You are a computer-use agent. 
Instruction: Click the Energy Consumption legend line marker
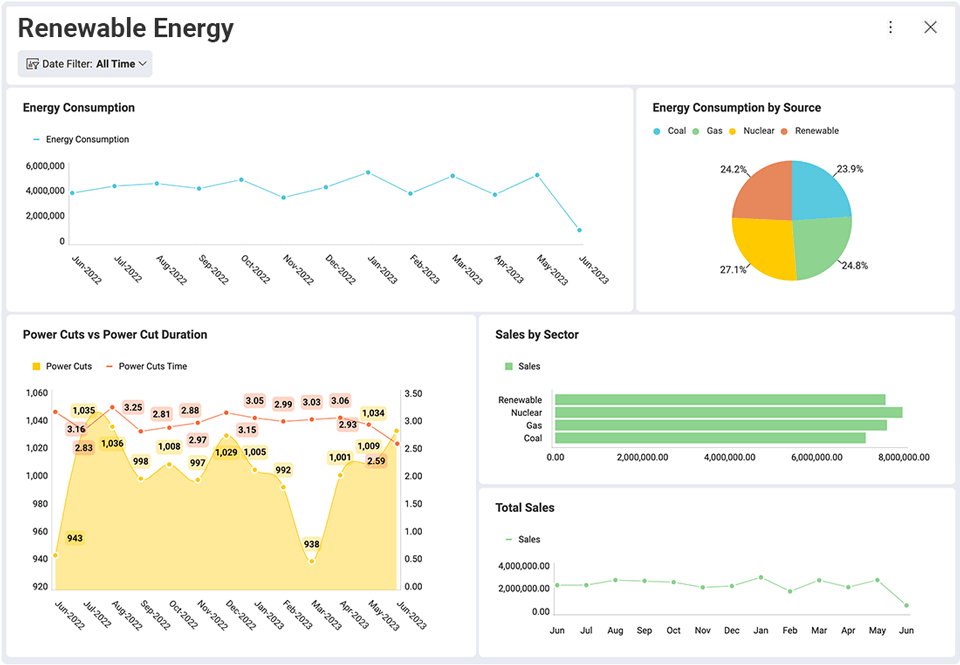click(x=34, y=139)
